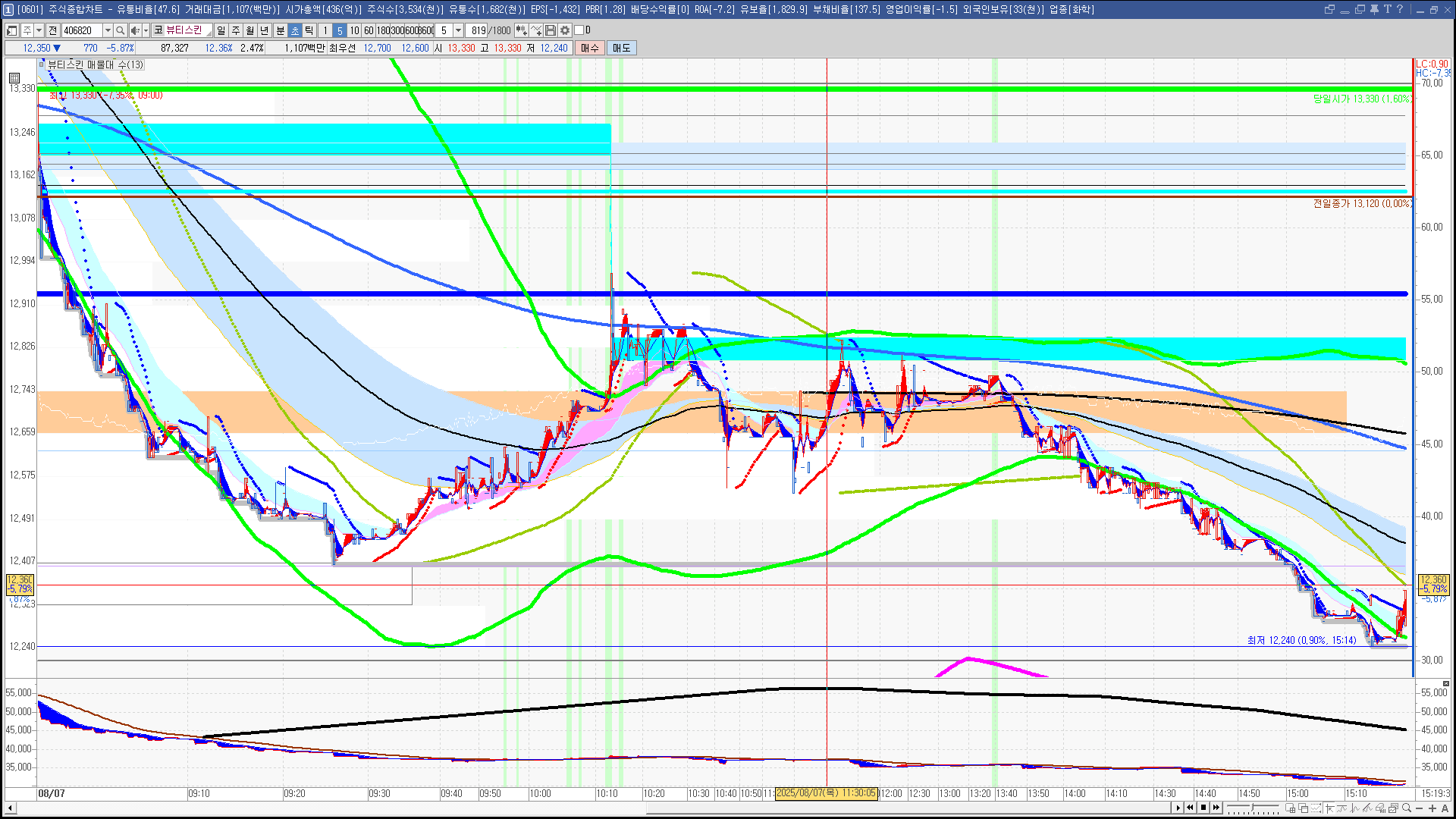Viewport: 1456px width, 819px height.
Task: Open the 주 type dropdown arrow
Action: (x=39, y=30)
